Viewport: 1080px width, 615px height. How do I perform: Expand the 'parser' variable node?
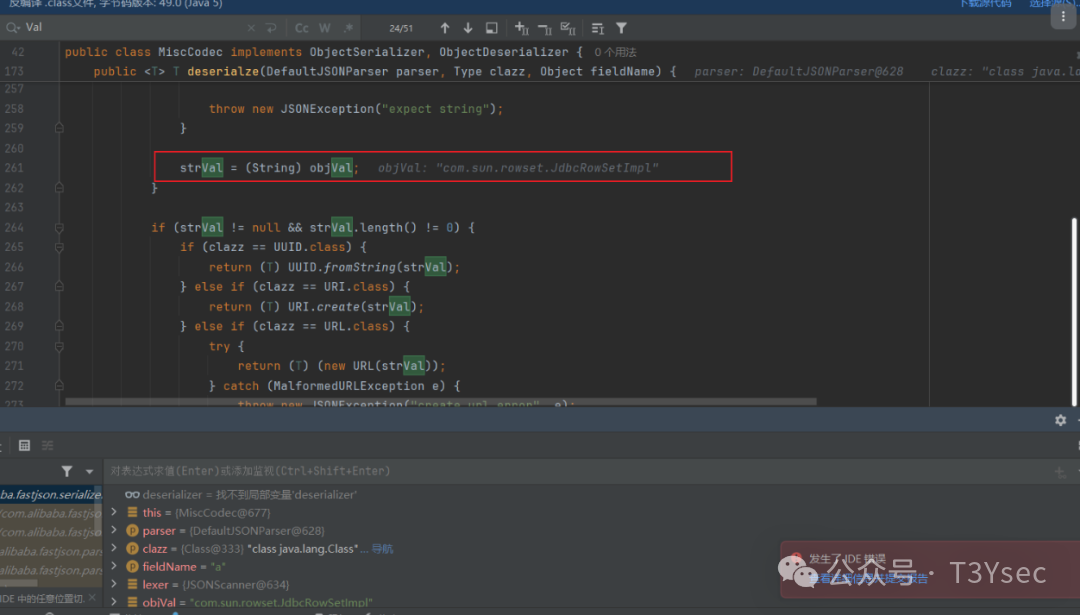coord(115,531)
